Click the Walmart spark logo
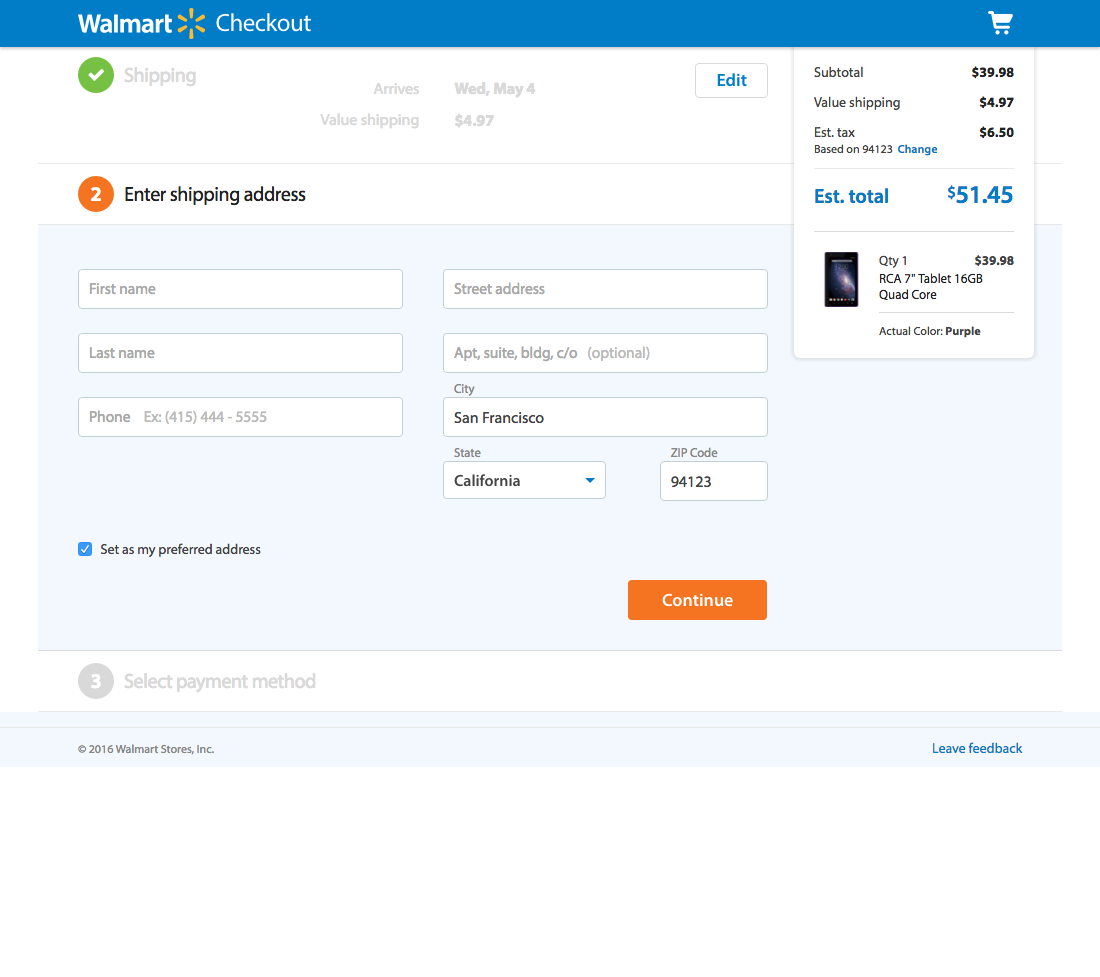This screenshot has width=1100, height=977. (191, 22)
